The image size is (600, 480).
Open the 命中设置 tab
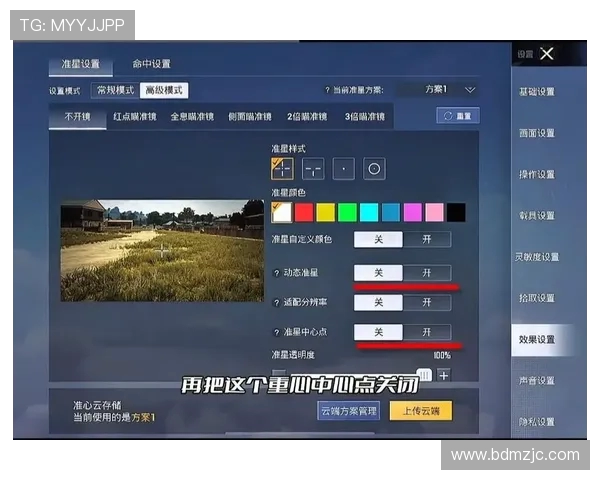152,64
